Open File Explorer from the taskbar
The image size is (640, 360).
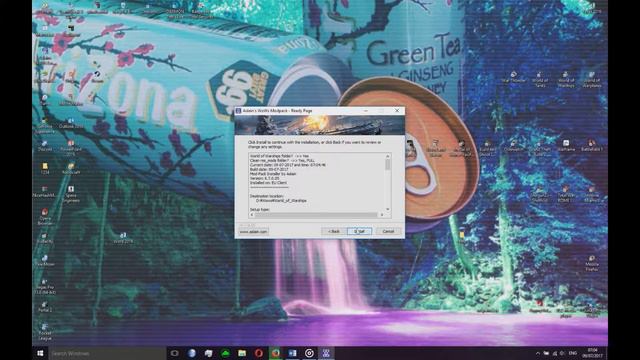coord(242,353)
